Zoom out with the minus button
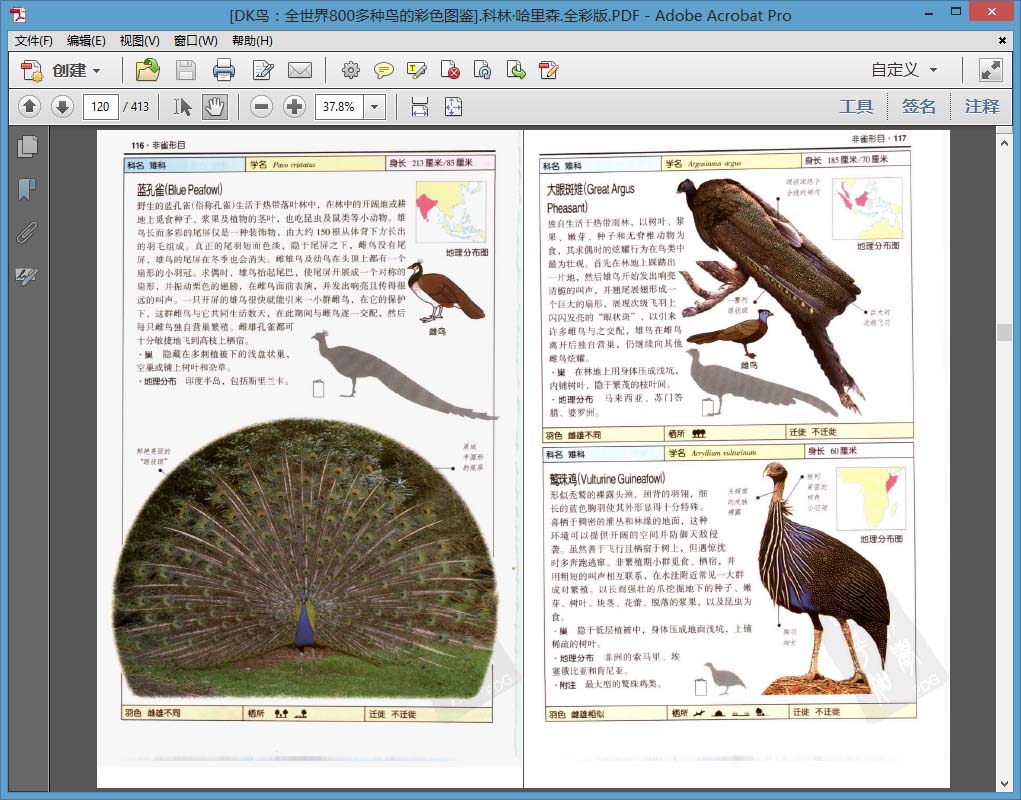1021x800 pixels. coord(261,106)
